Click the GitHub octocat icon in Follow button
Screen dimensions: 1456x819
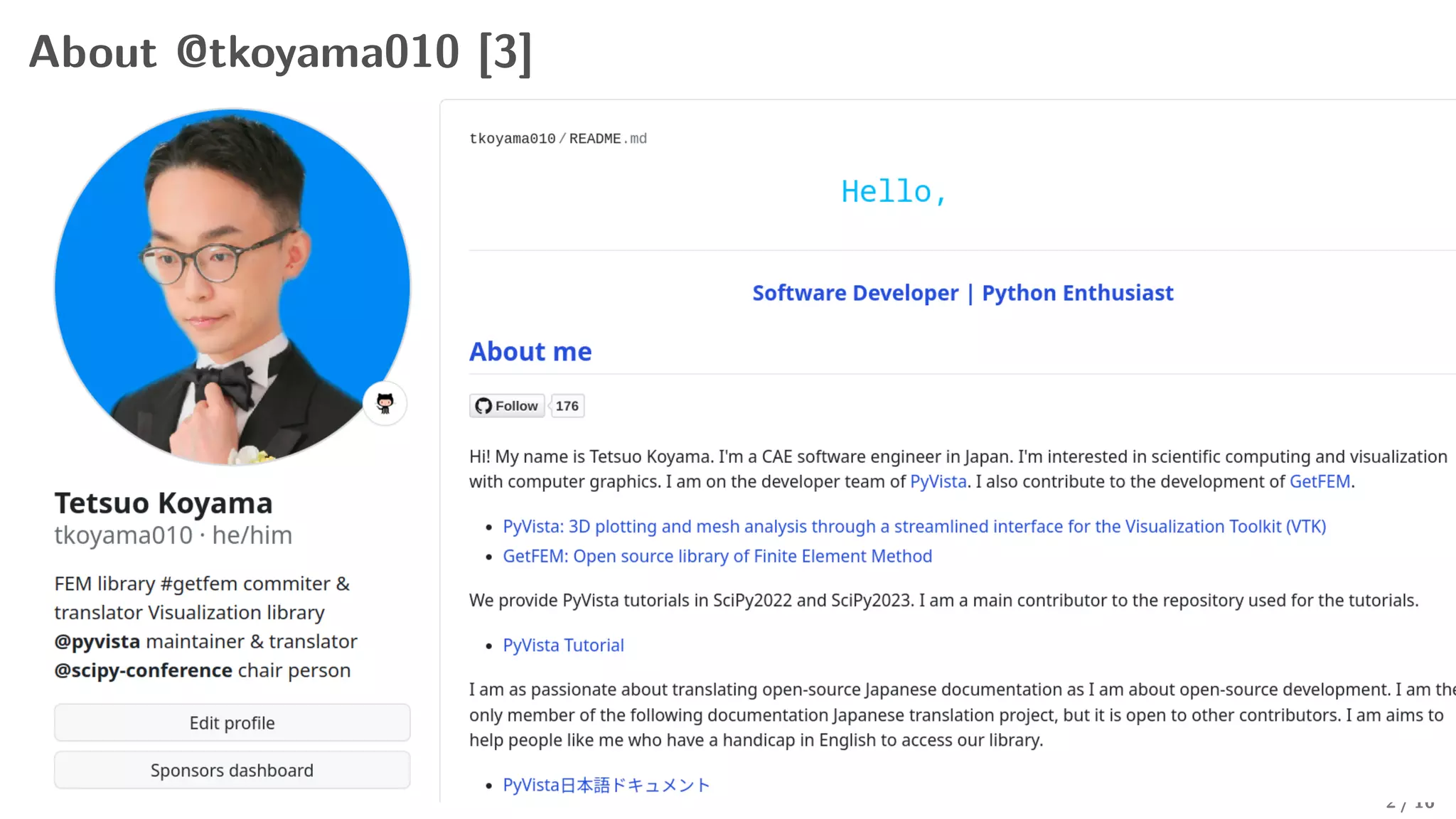(483, 406)
